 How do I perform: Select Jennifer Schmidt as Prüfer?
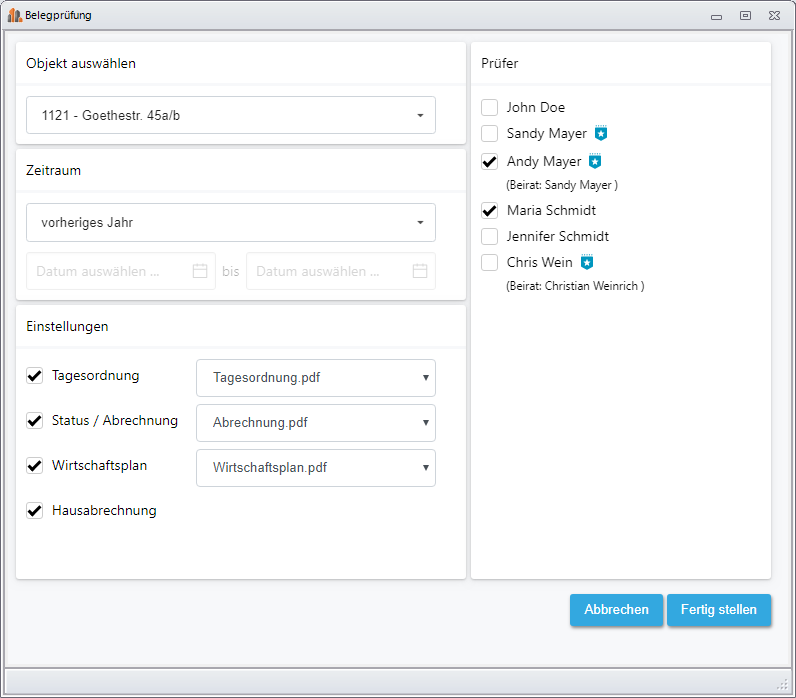click(x=489, y=236)
